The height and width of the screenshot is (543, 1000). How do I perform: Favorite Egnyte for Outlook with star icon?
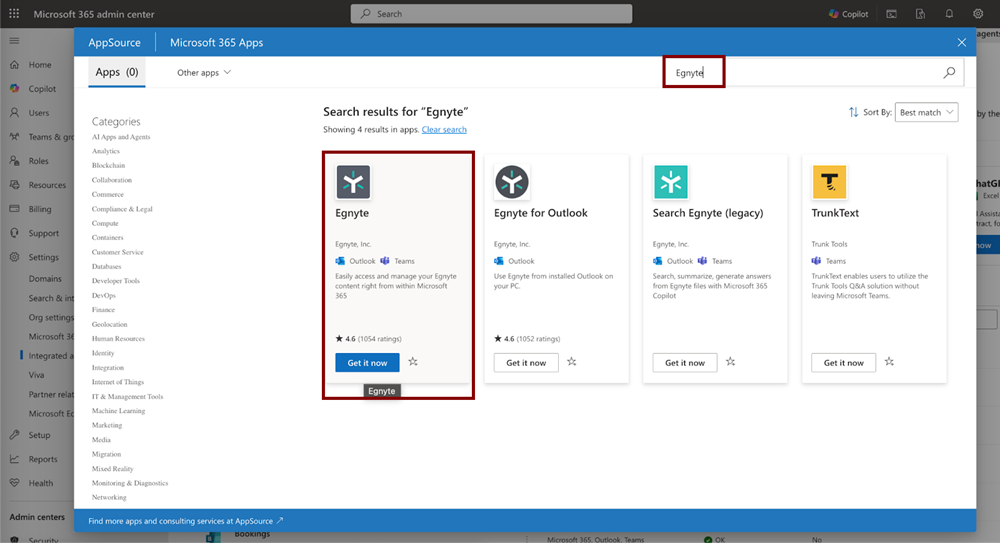572,362
